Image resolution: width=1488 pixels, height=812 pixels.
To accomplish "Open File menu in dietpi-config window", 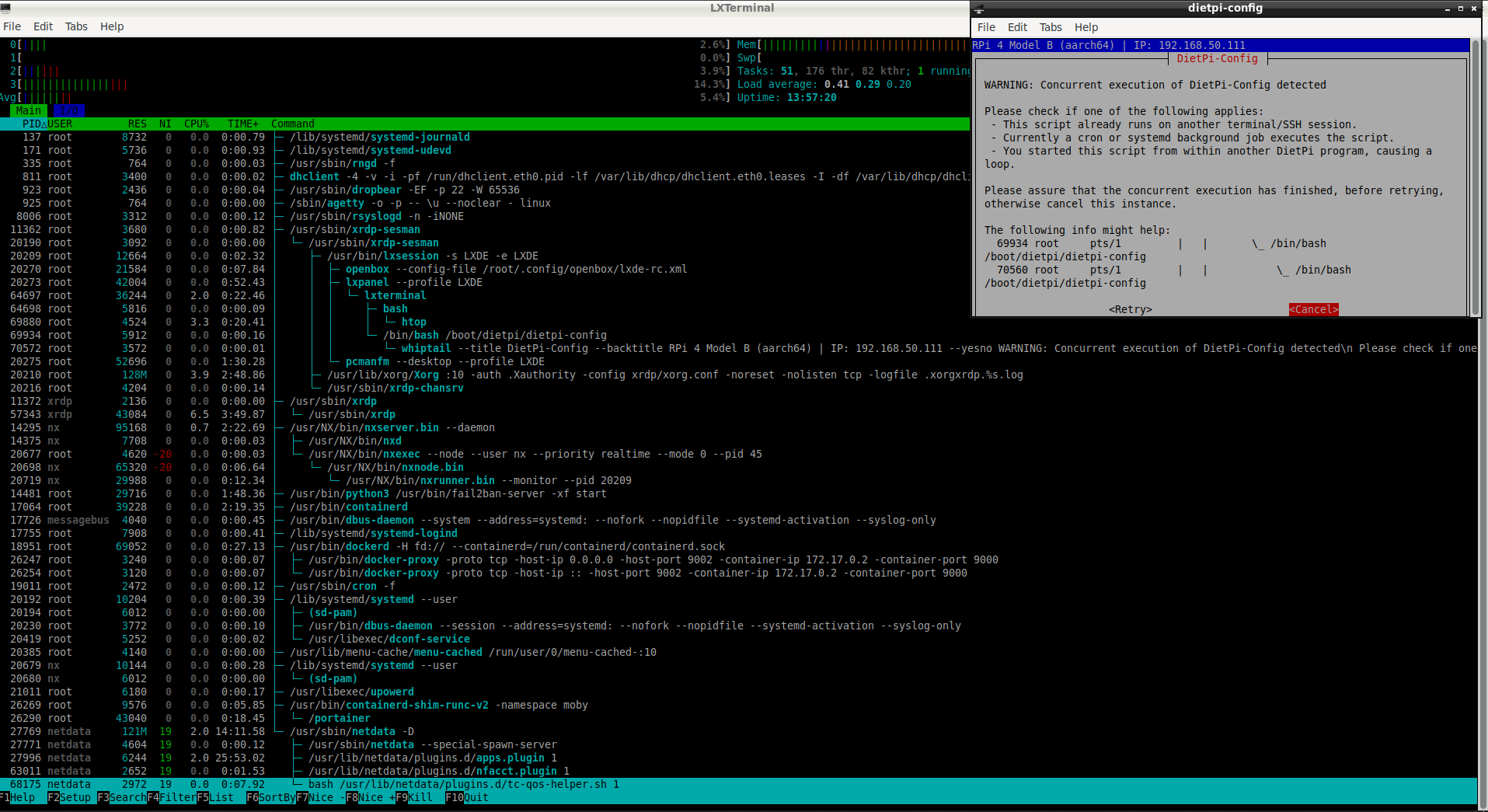I will tap(986, 27).
